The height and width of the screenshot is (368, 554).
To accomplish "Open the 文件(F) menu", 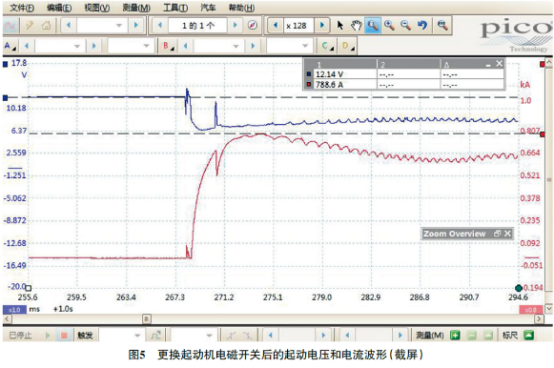I will (22, 8).
